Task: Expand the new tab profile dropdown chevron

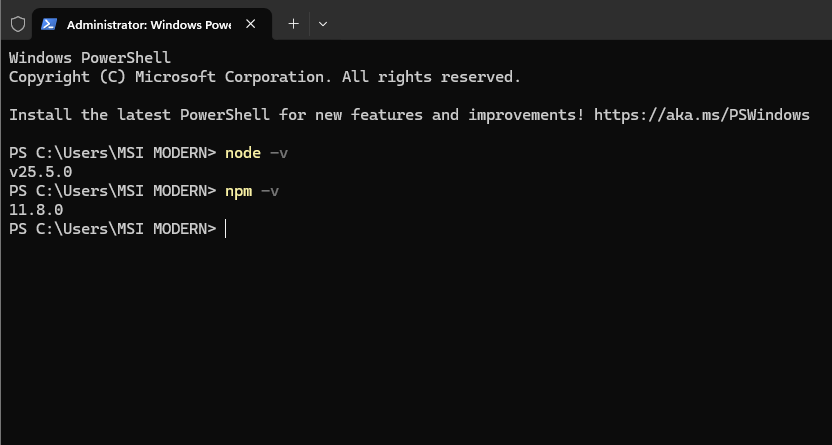Action: click(x=323, y=24)
